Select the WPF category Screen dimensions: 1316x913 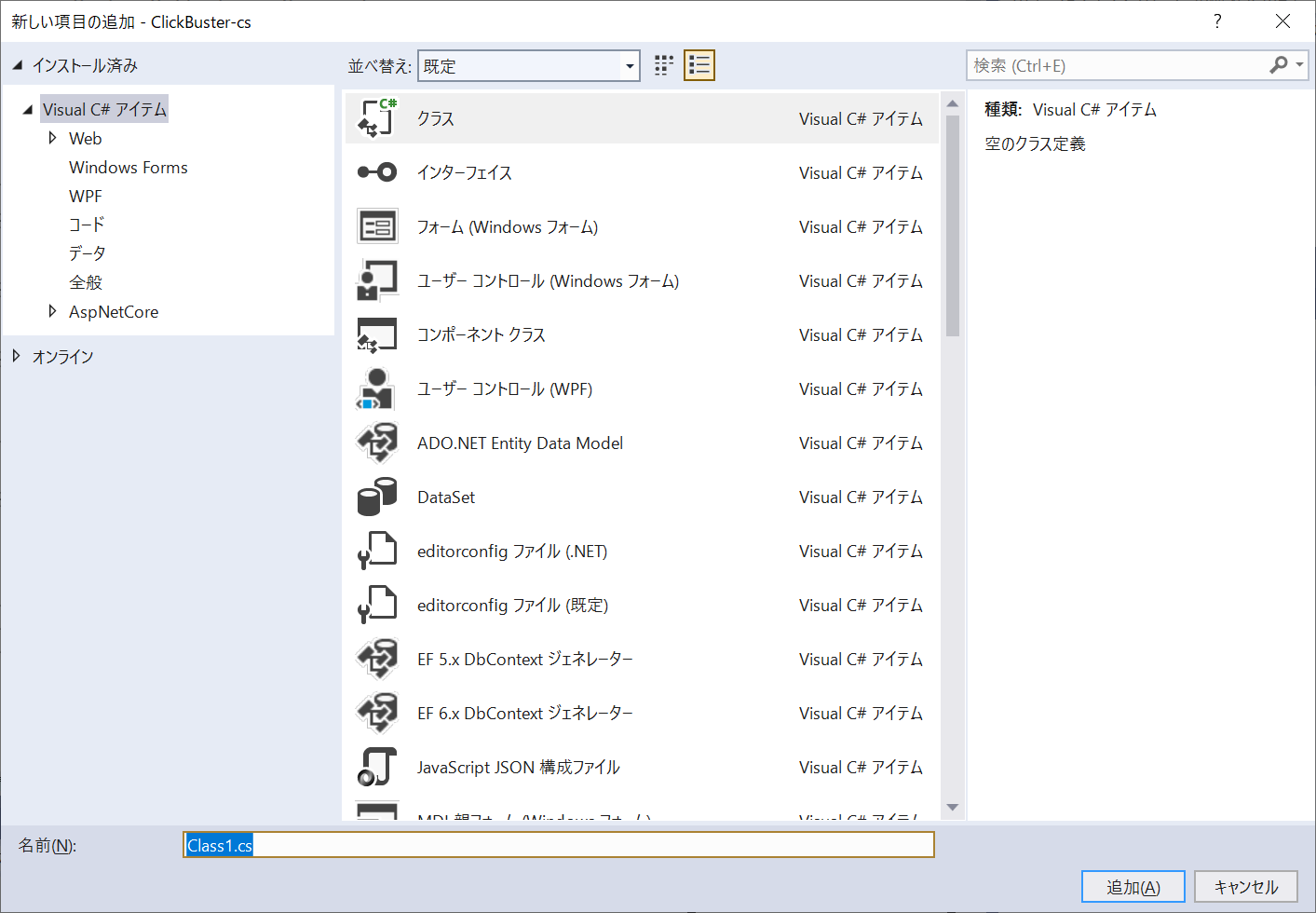86,197
